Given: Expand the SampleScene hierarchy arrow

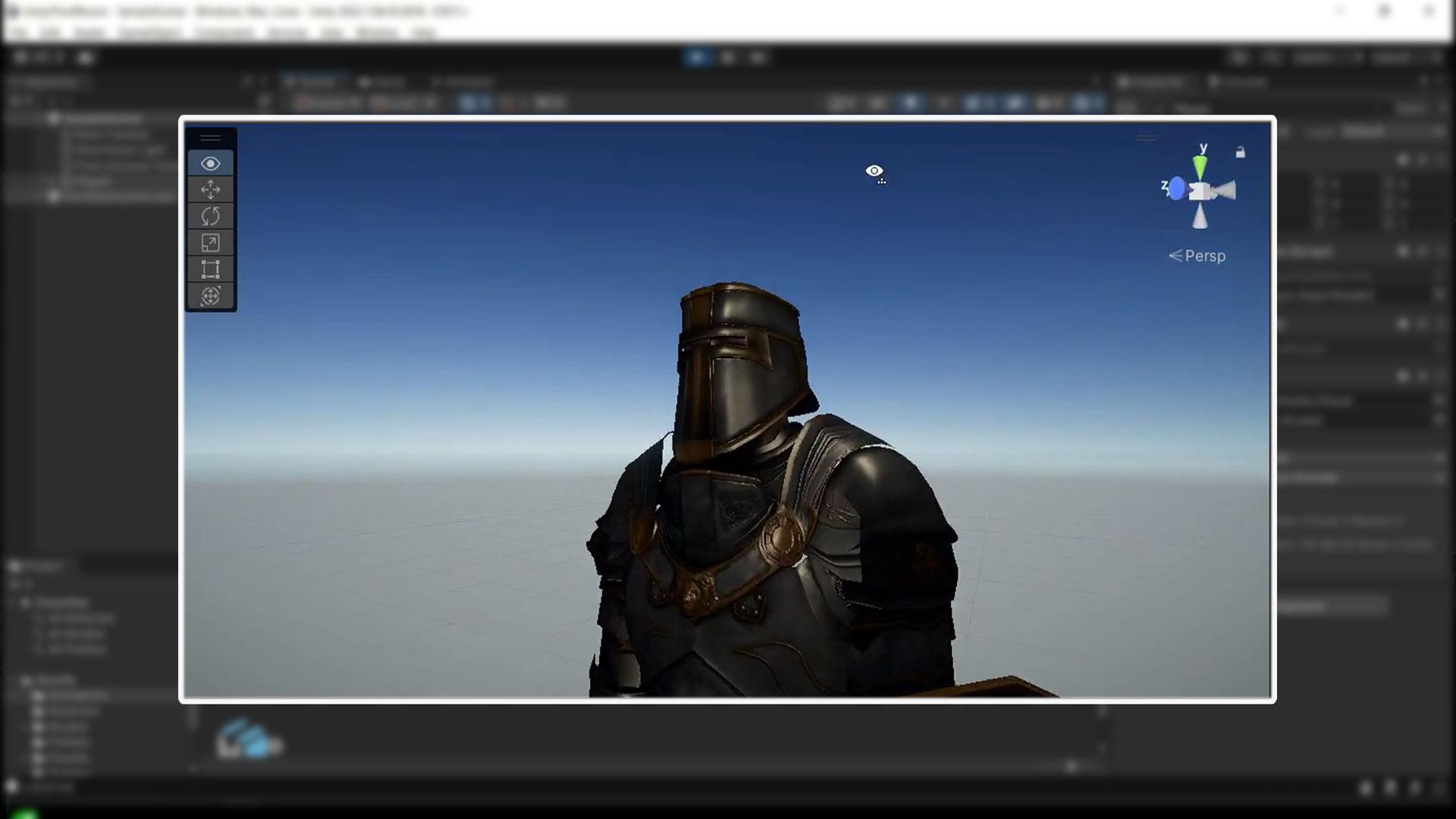Looking at the screenshot, I should pyautogui.click(x=52, y=119).
